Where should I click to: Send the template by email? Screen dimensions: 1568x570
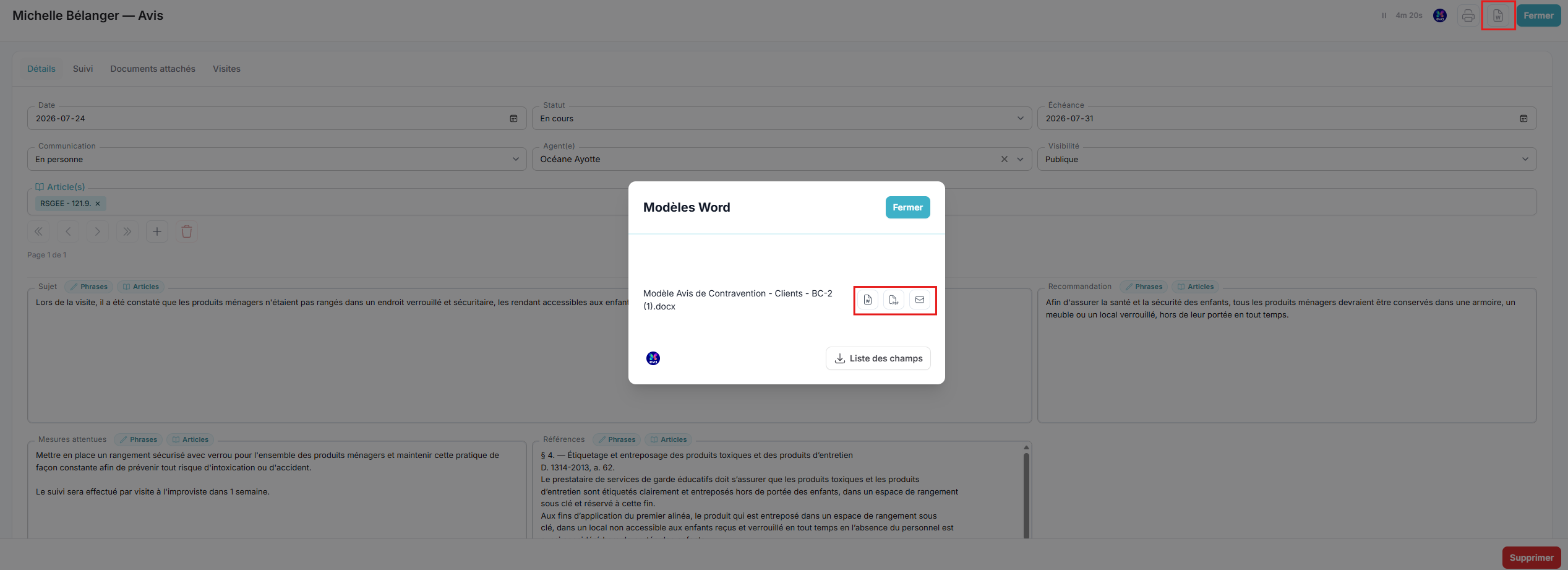[920, 300]
